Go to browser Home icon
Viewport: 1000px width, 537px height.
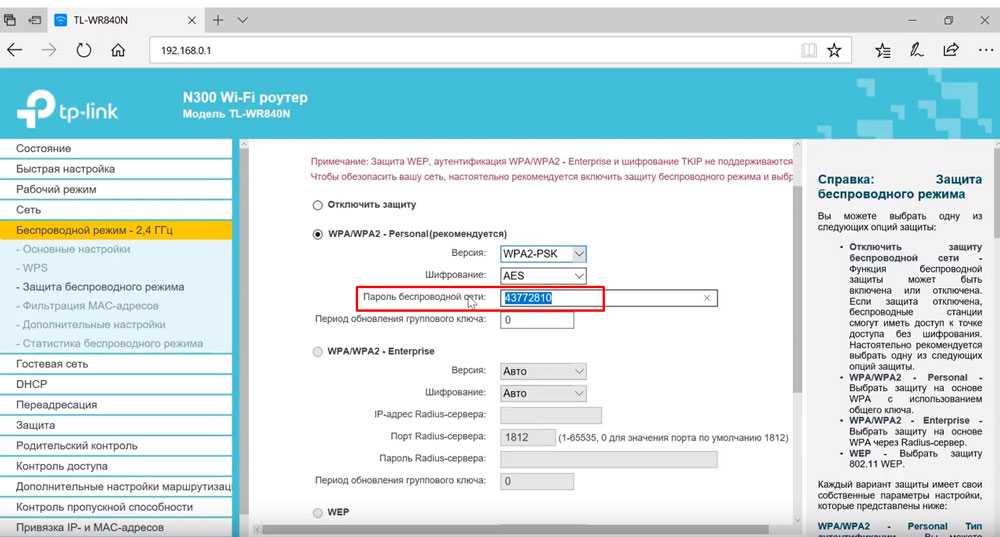point(118,50)
